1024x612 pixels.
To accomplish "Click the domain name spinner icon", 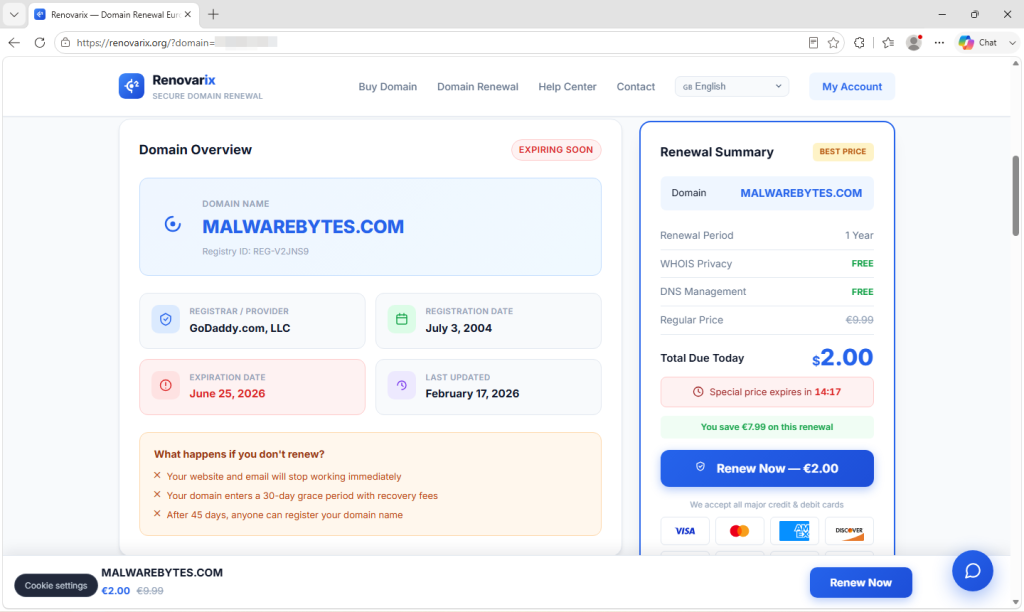I will pyautogui.click(x=172, y=225).
